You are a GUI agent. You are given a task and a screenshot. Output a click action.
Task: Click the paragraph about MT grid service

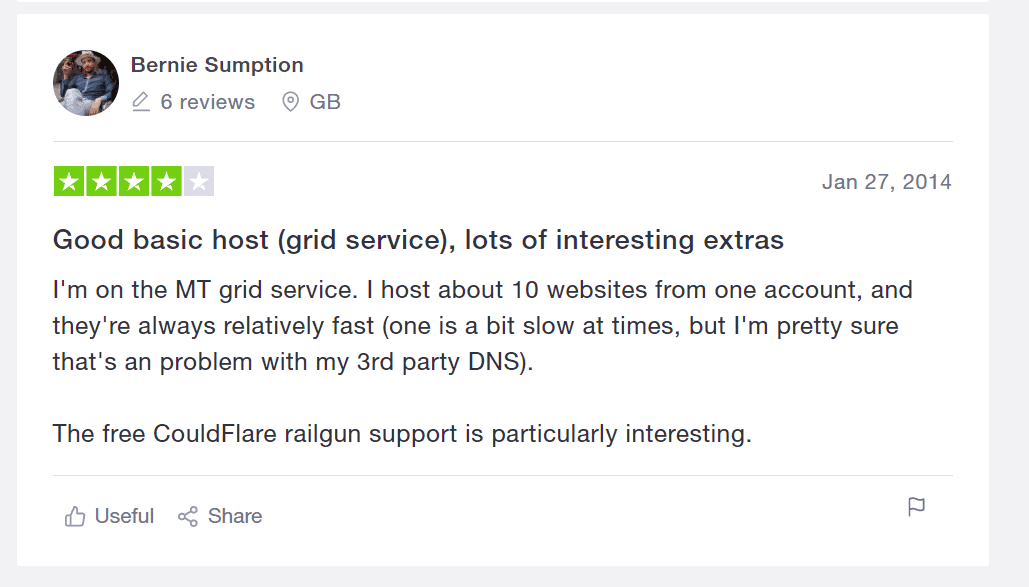pyautogui.click(x=482, y=326)
